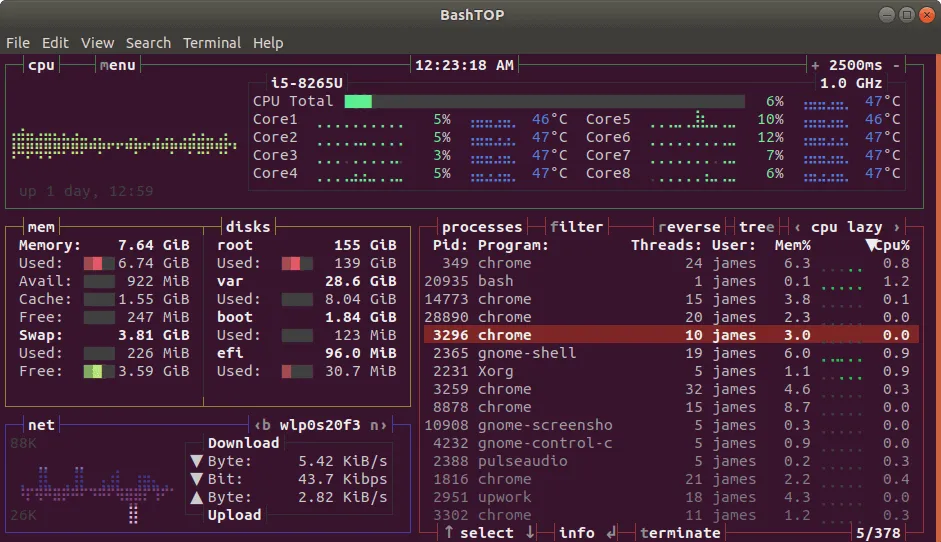
Task: Click the Memory Used meter bar
Action: click(x=99, y=263)
